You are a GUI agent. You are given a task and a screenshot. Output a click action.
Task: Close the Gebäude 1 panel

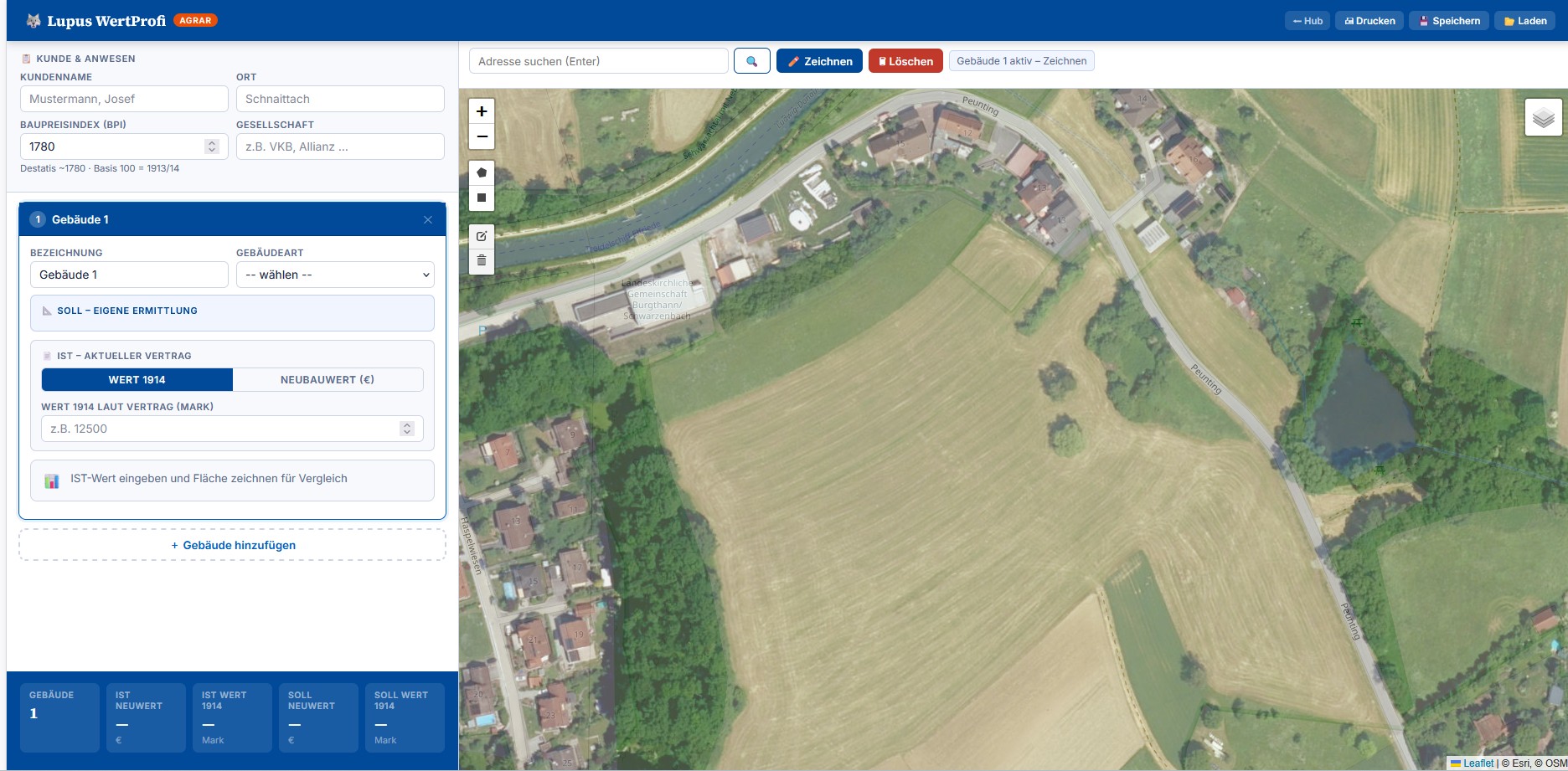(428, 220)
